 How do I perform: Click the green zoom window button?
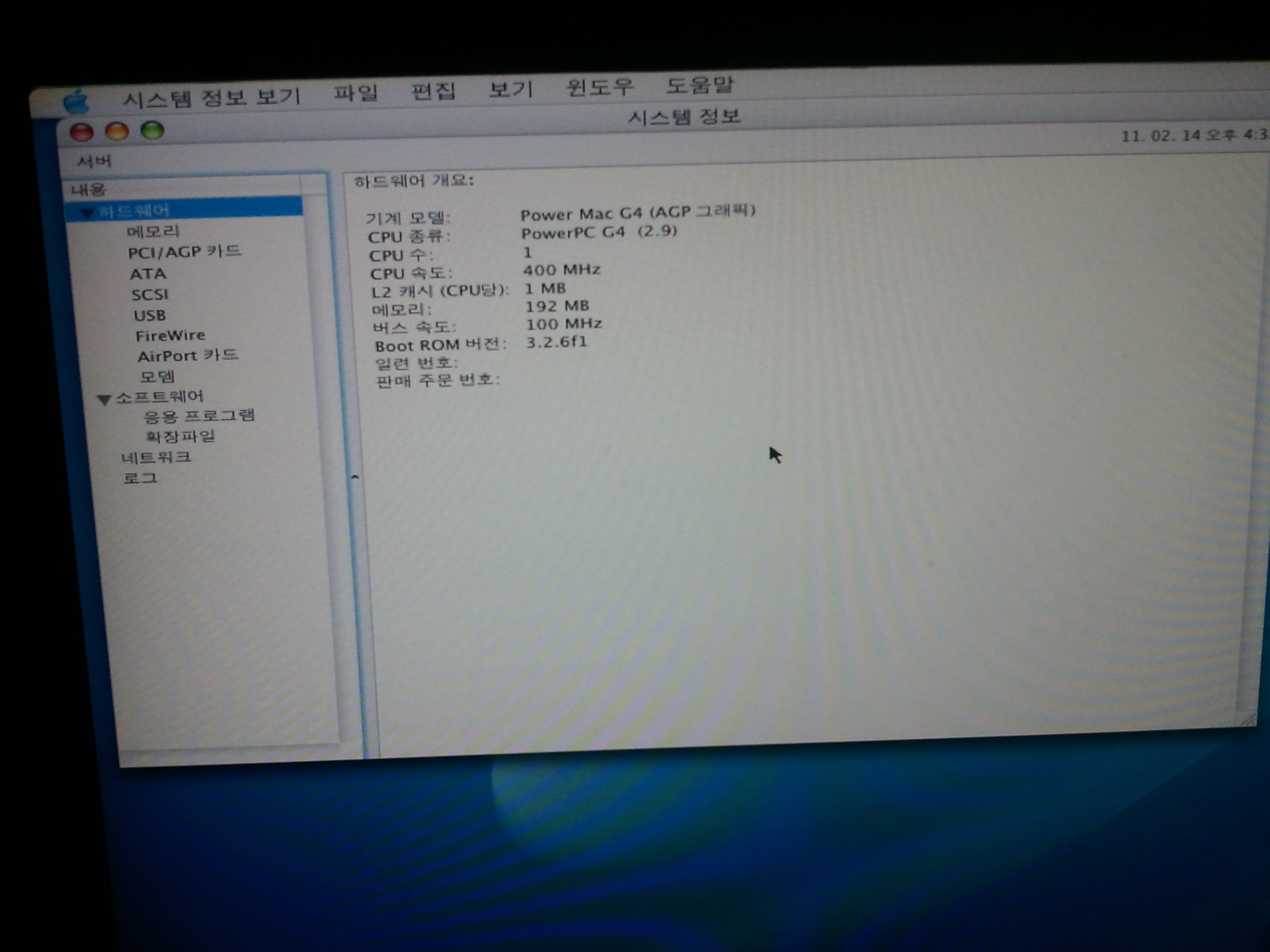coord(153,130)
